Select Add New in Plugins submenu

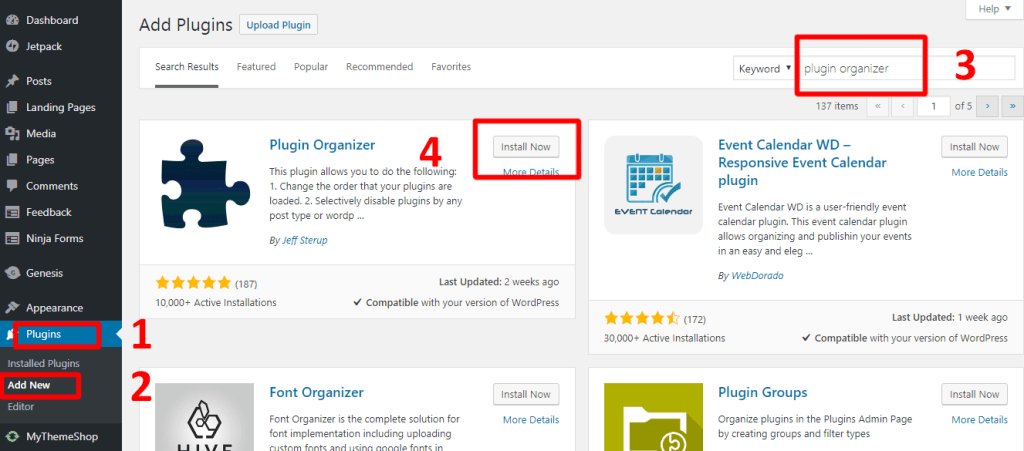pos(29,385)
